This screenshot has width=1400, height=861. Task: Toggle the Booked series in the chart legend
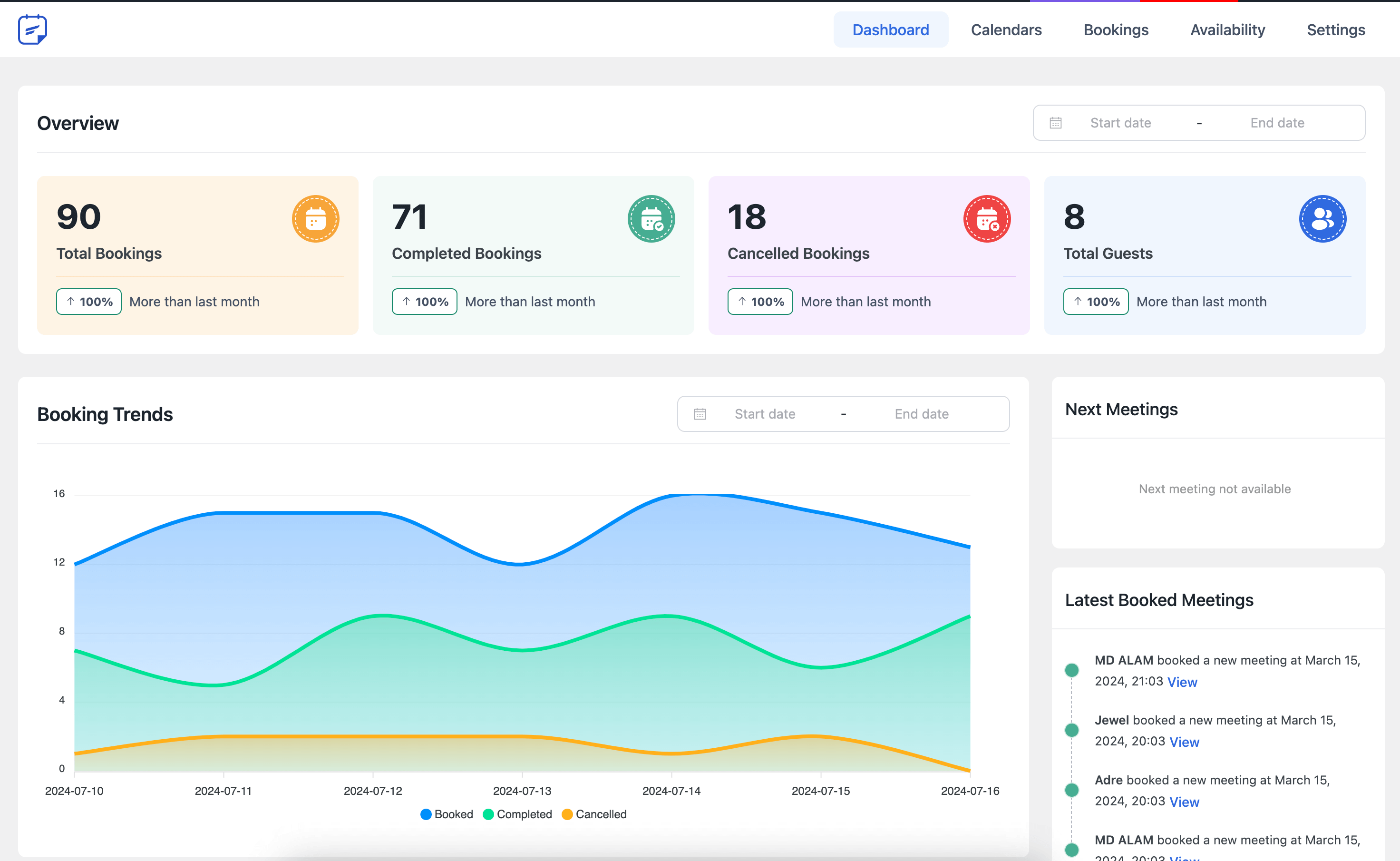click(447, 814)
